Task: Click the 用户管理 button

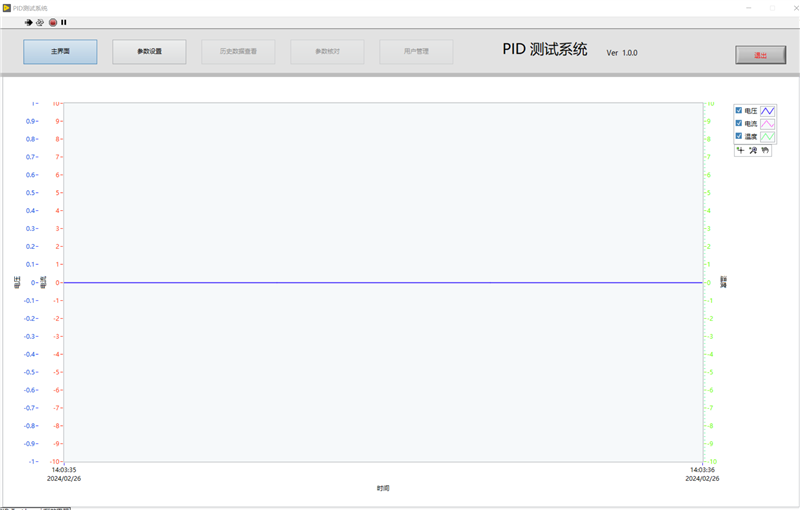Action: point(416,51)
